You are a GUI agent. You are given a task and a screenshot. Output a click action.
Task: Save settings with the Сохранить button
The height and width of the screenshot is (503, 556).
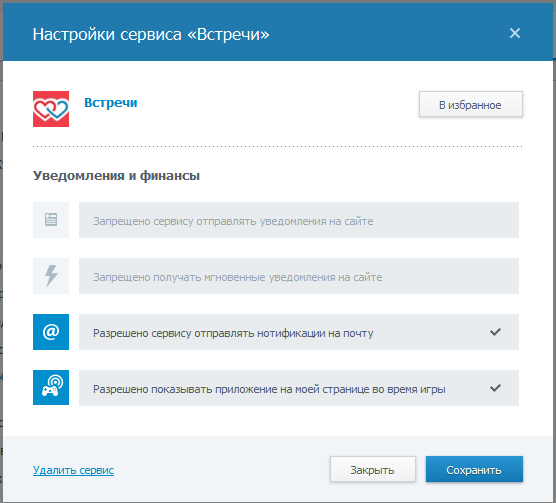click(x=474, y=469)
